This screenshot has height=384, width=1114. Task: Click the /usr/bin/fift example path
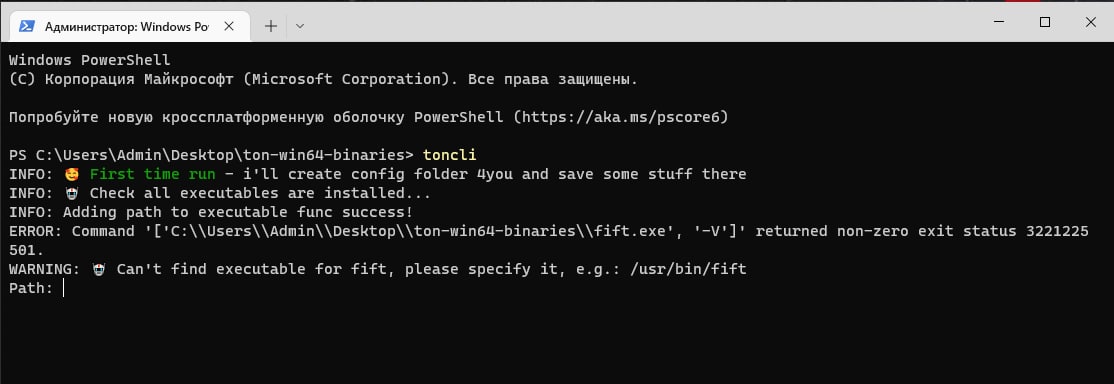pos(688,270)
